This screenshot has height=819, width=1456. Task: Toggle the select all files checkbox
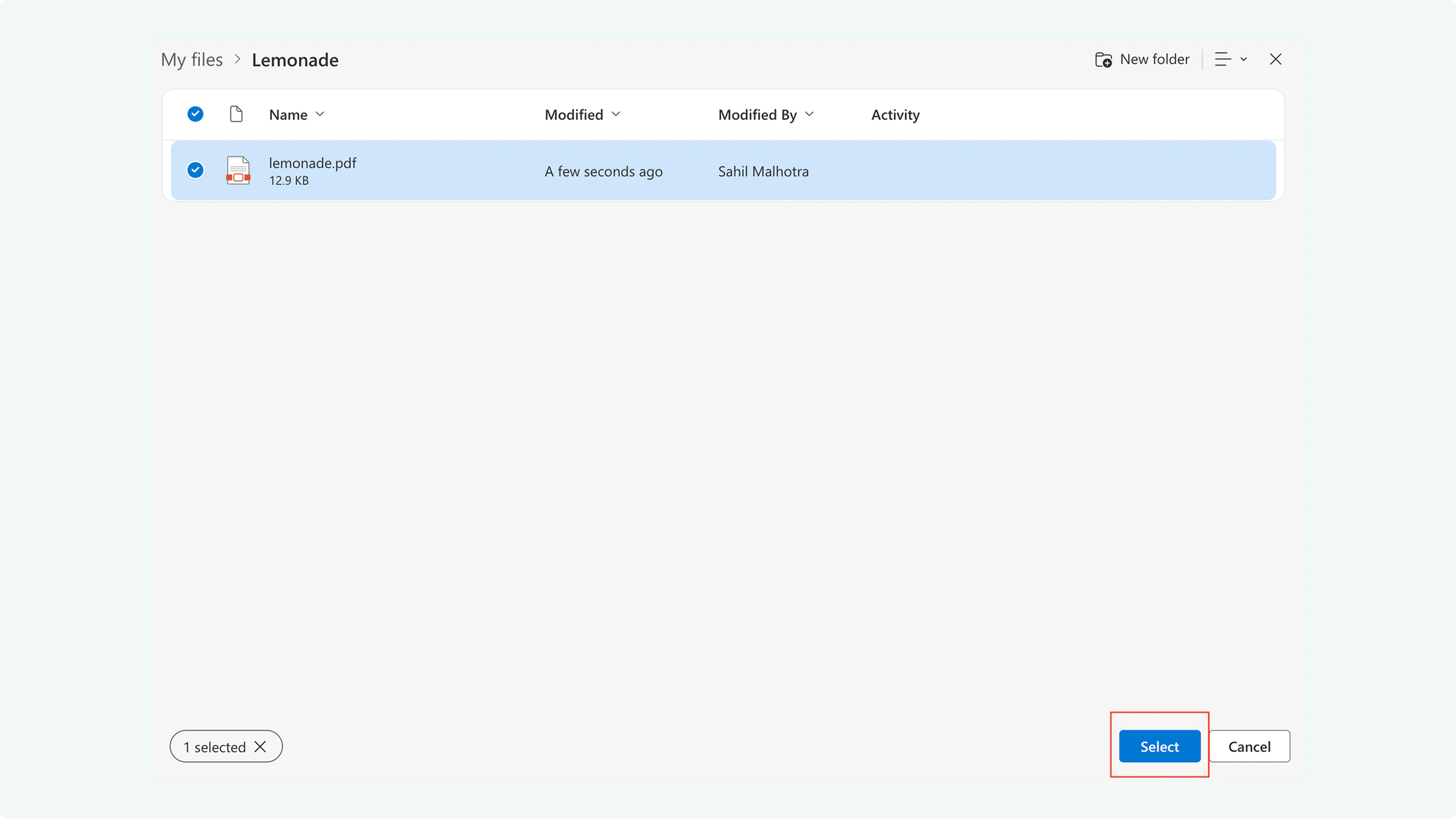[195, 114]
